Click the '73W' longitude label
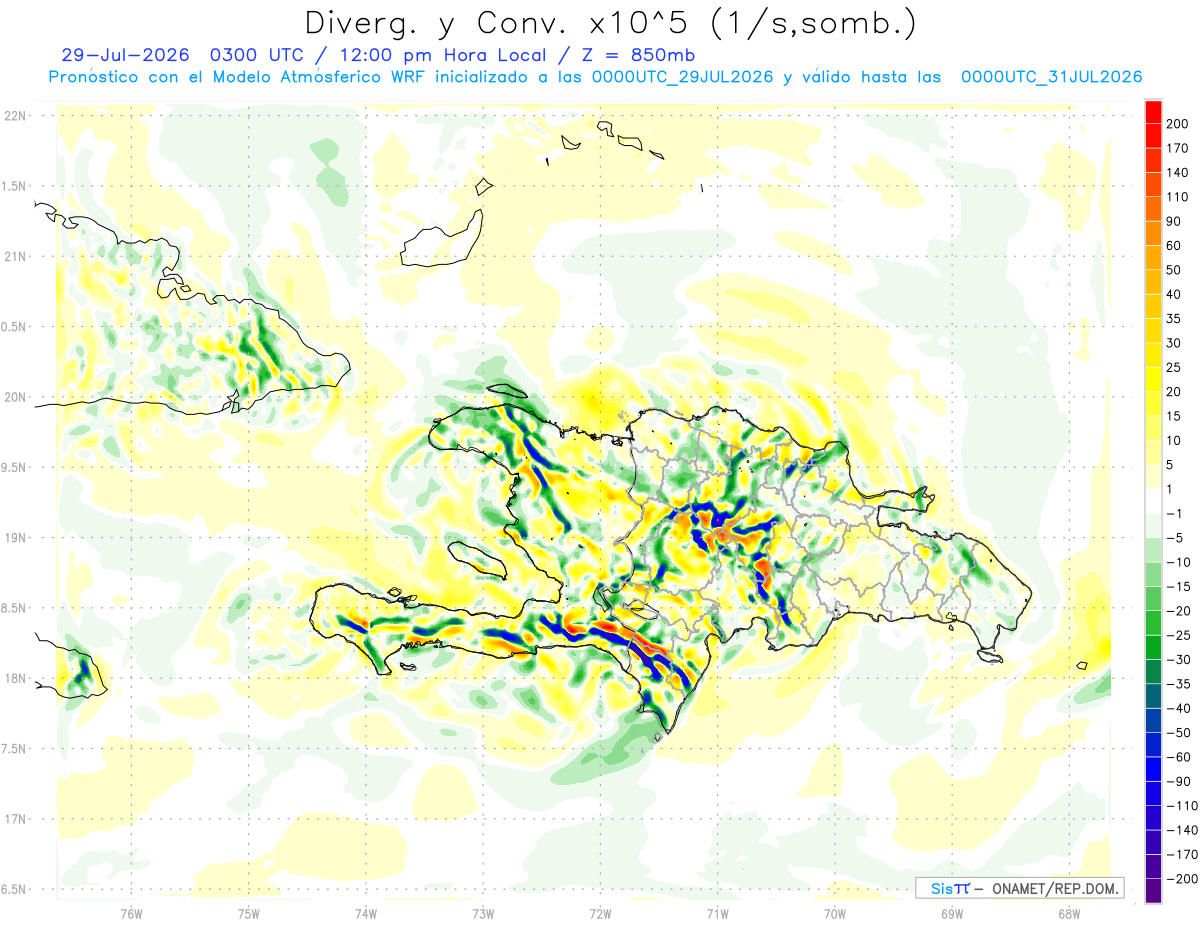The height and width of the screenshot is (927, 1200). pos(483,914)
